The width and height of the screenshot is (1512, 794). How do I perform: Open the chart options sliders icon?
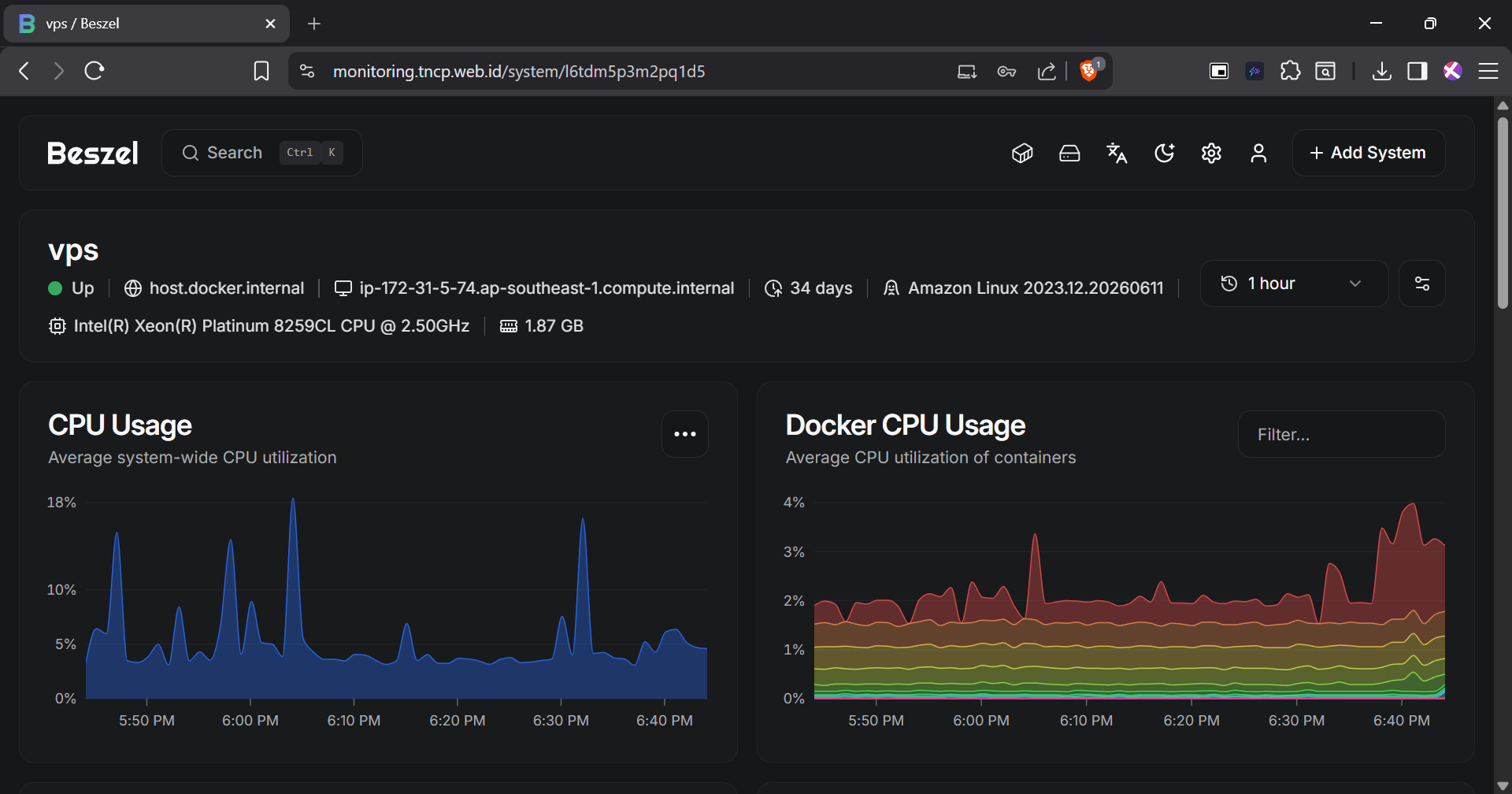click(x=1422, y=284)
